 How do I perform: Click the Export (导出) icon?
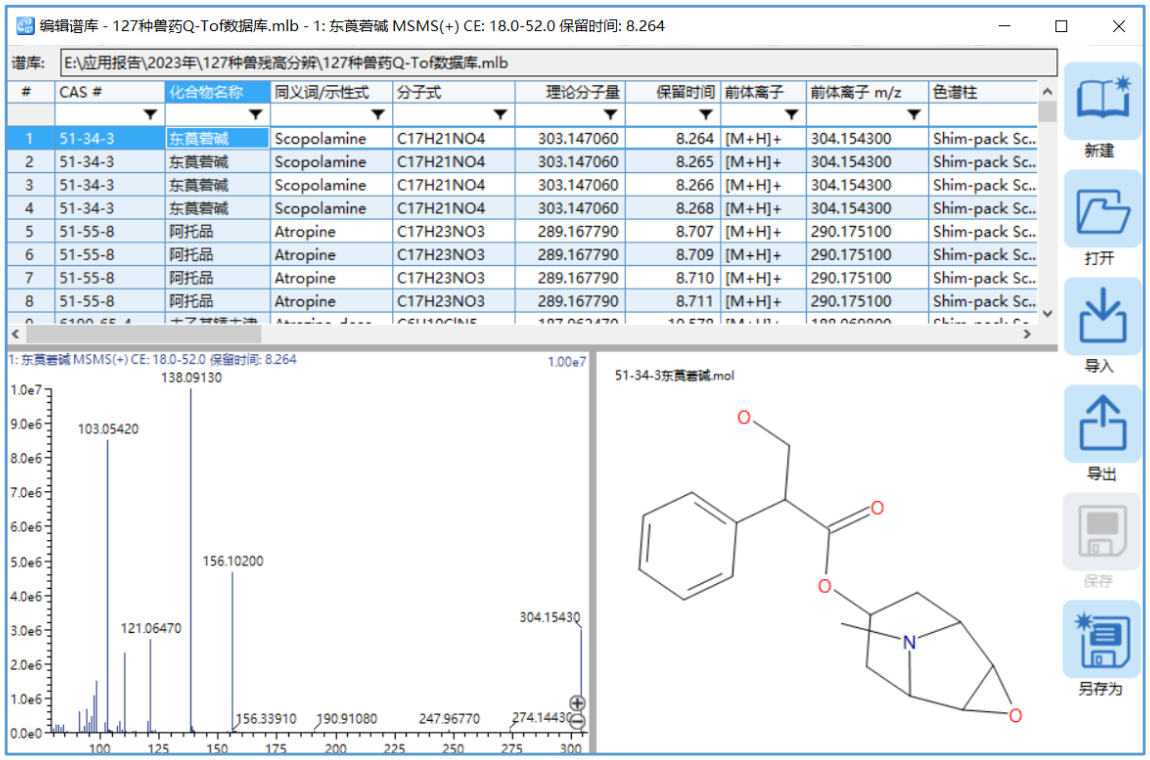(x=1101, y=426)
